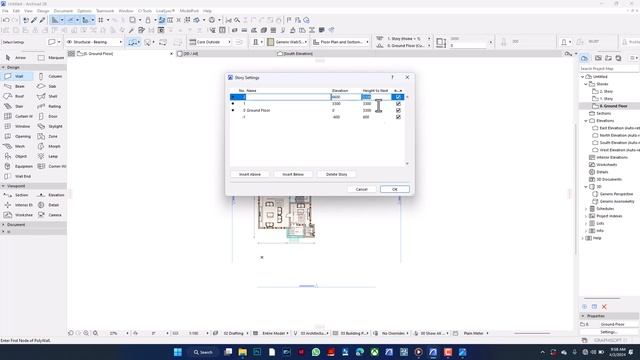The height and width of the screenshot is (360, 640).
Task: Collapse the Design toolbox section
Action: point(3,67)
